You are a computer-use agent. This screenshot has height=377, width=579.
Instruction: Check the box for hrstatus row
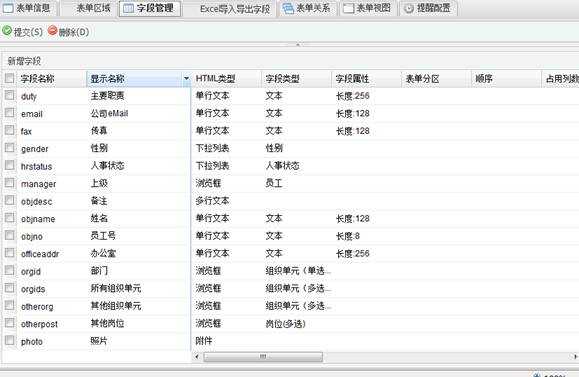coord(10,165)
